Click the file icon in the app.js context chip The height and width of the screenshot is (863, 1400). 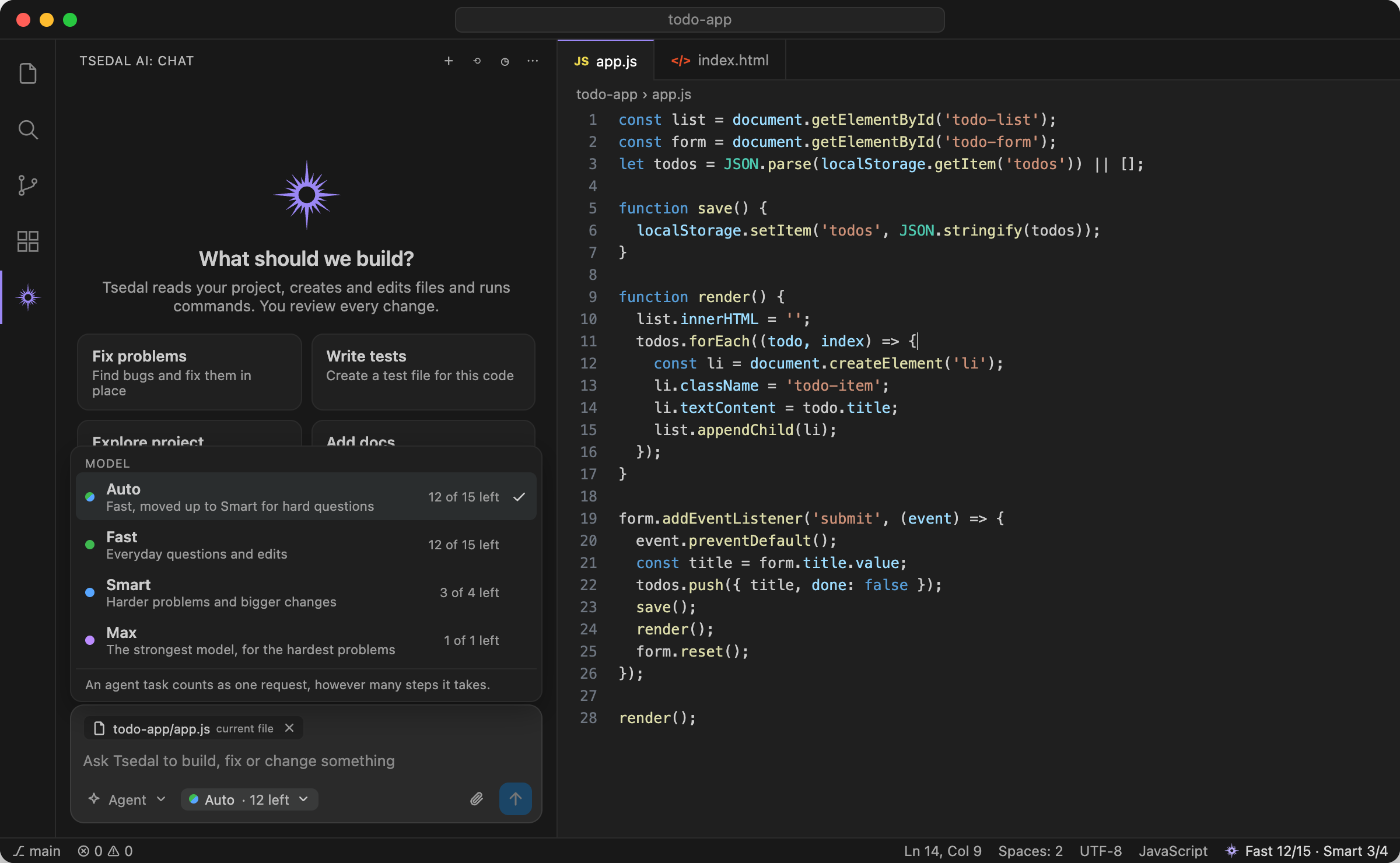(x=99, y=728)
